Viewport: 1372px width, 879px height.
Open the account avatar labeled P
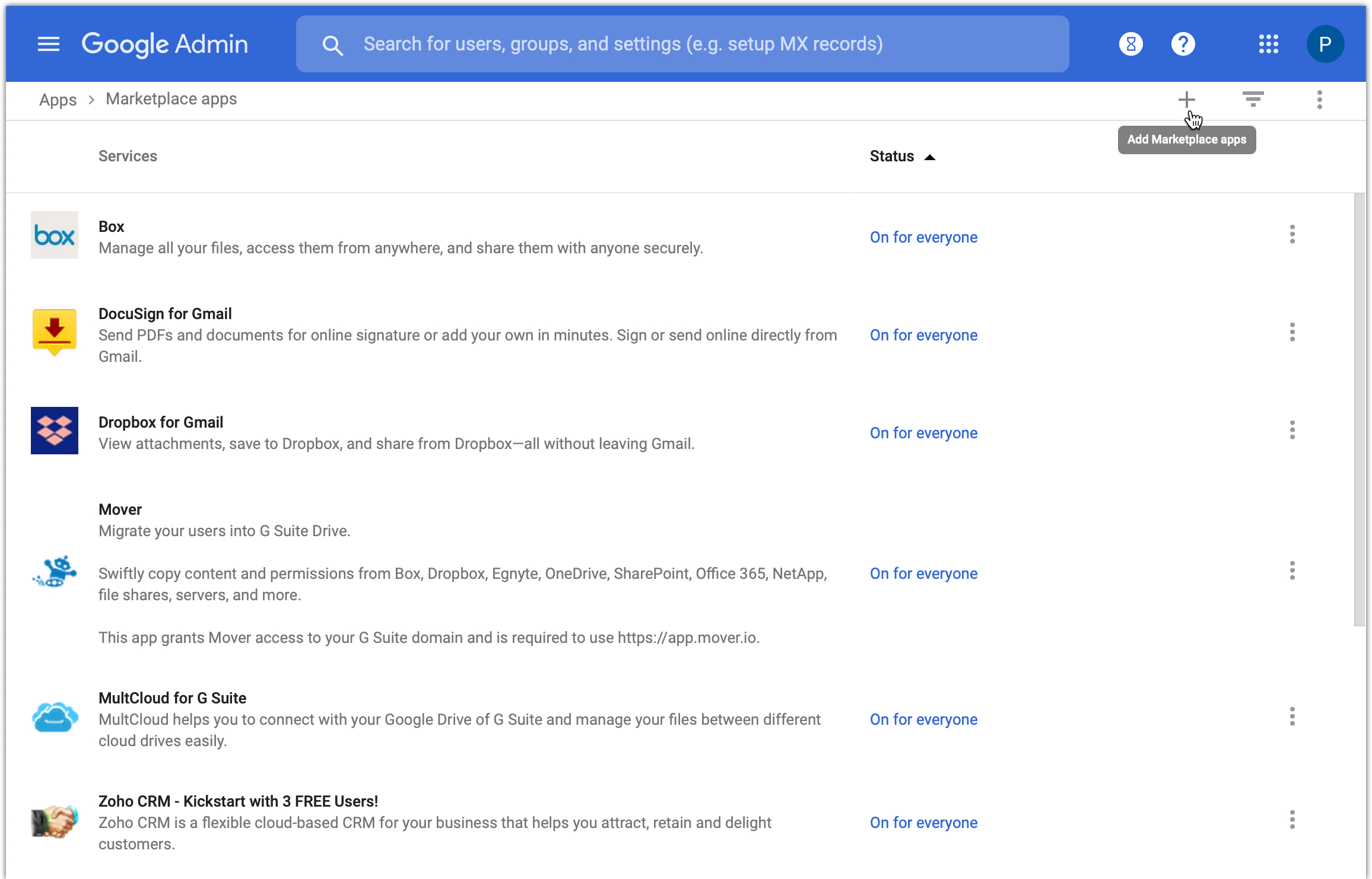point(1325,44)
